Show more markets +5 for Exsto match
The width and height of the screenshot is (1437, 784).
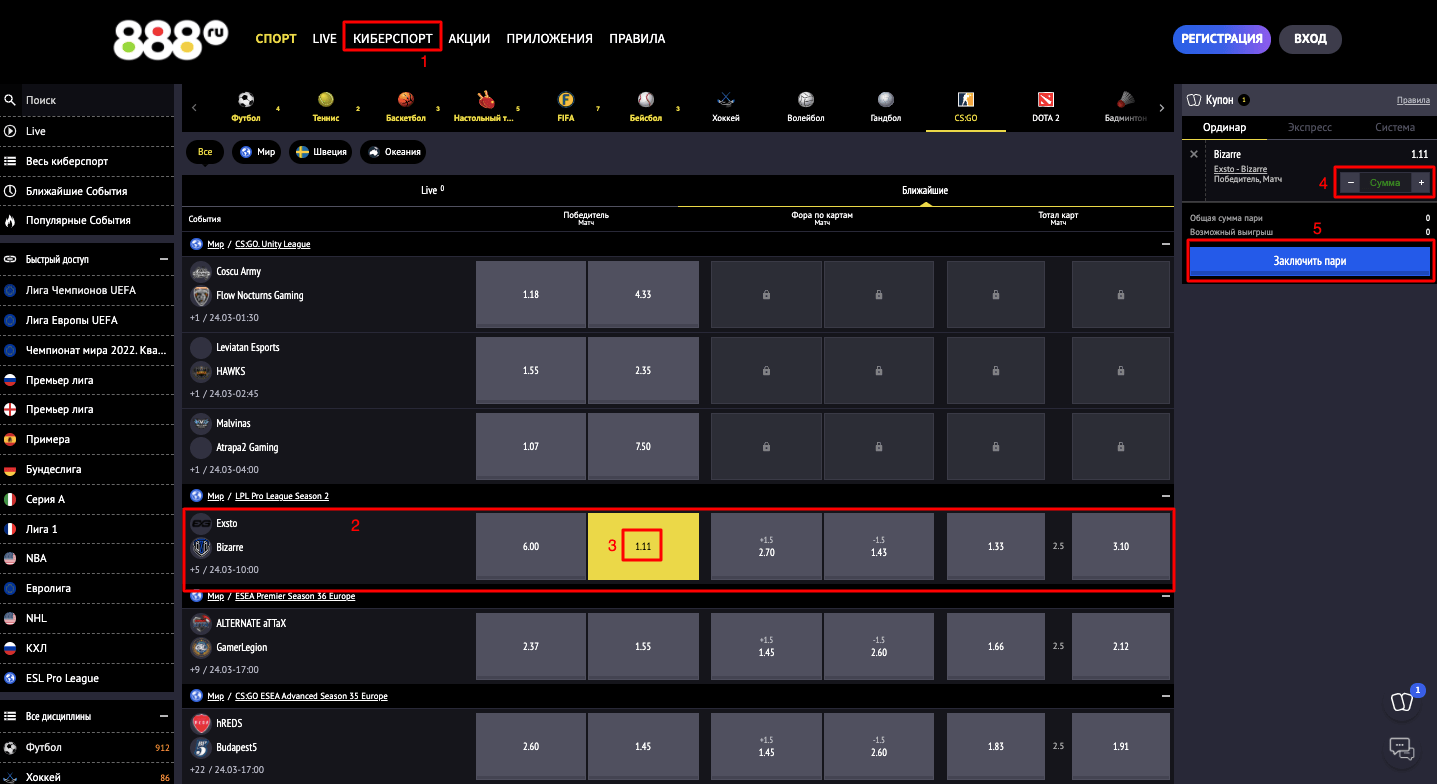(194, 570)
